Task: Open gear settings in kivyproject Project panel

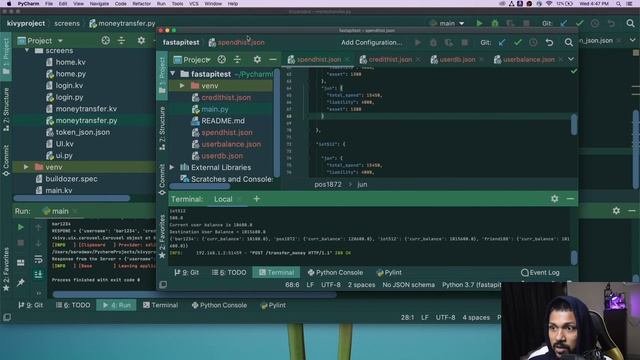Action: 141,40
